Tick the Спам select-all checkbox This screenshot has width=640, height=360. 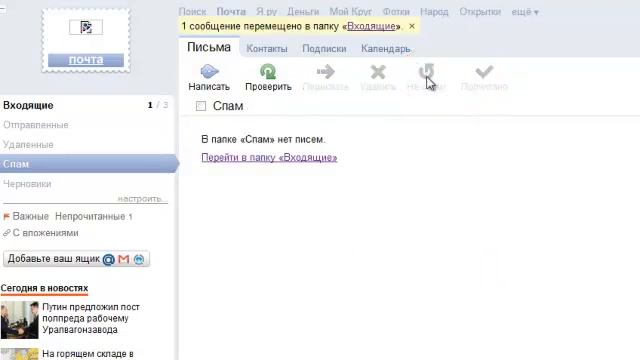pyautogui.click(x=201, y=106)
